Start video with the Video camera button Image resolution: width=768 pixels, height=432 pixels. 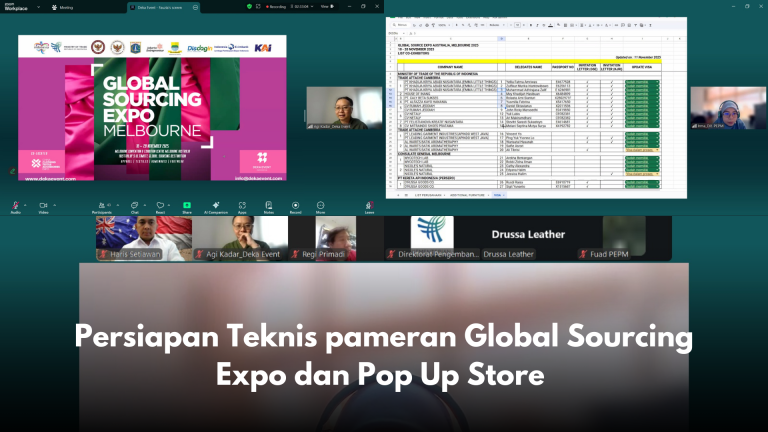(43, 206)
